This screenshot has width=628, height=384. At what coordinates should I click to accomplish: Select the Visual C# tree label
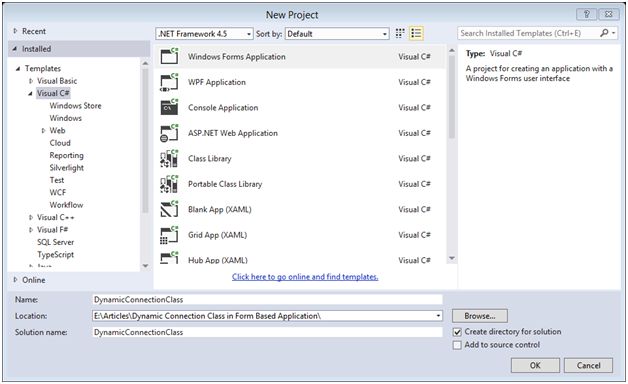[x=53, y=93]
